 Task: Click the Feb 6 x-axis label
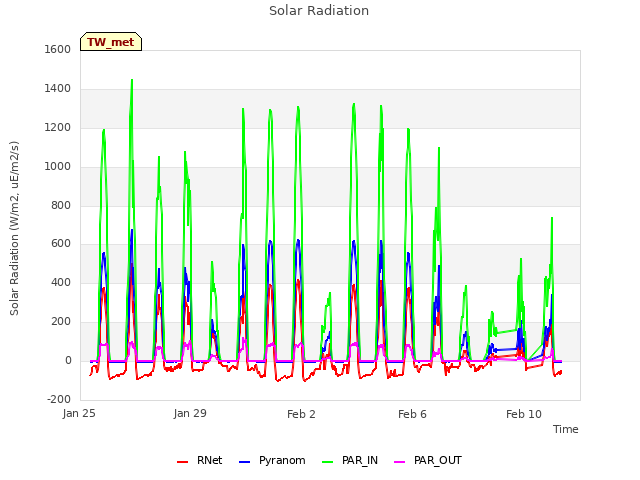412,414
